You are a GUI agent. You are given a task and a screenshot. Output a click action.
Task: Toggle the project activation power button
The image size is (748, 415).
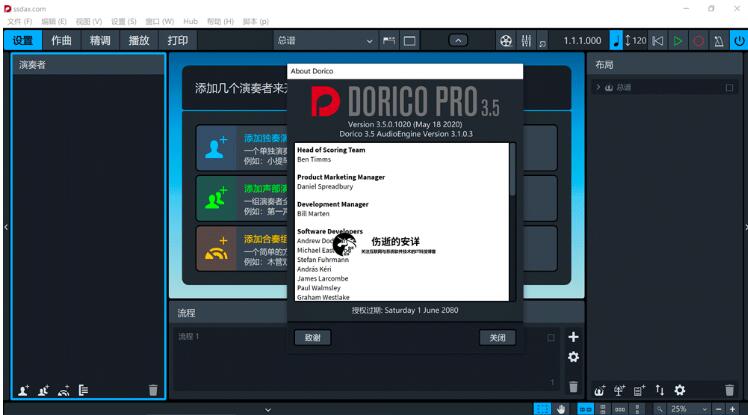(x=739, y=41)
